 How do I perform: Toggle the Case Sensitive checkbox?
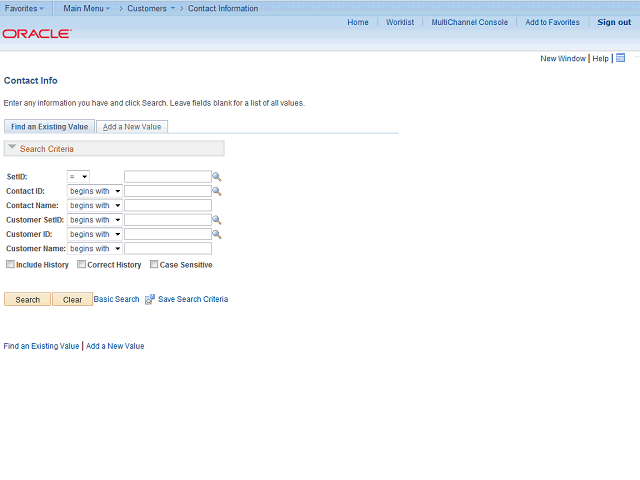click(154, 264)
